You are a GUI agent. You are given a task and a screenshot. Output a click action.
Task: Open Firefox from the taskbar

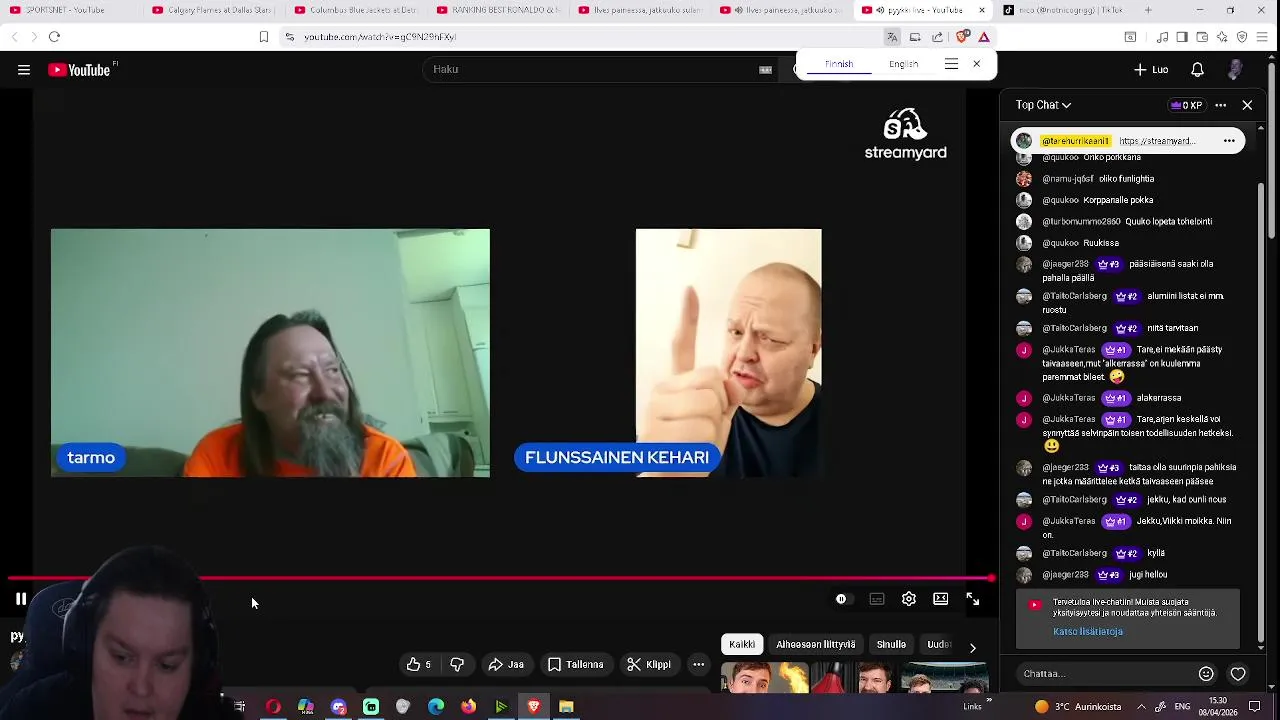point(468,707)
